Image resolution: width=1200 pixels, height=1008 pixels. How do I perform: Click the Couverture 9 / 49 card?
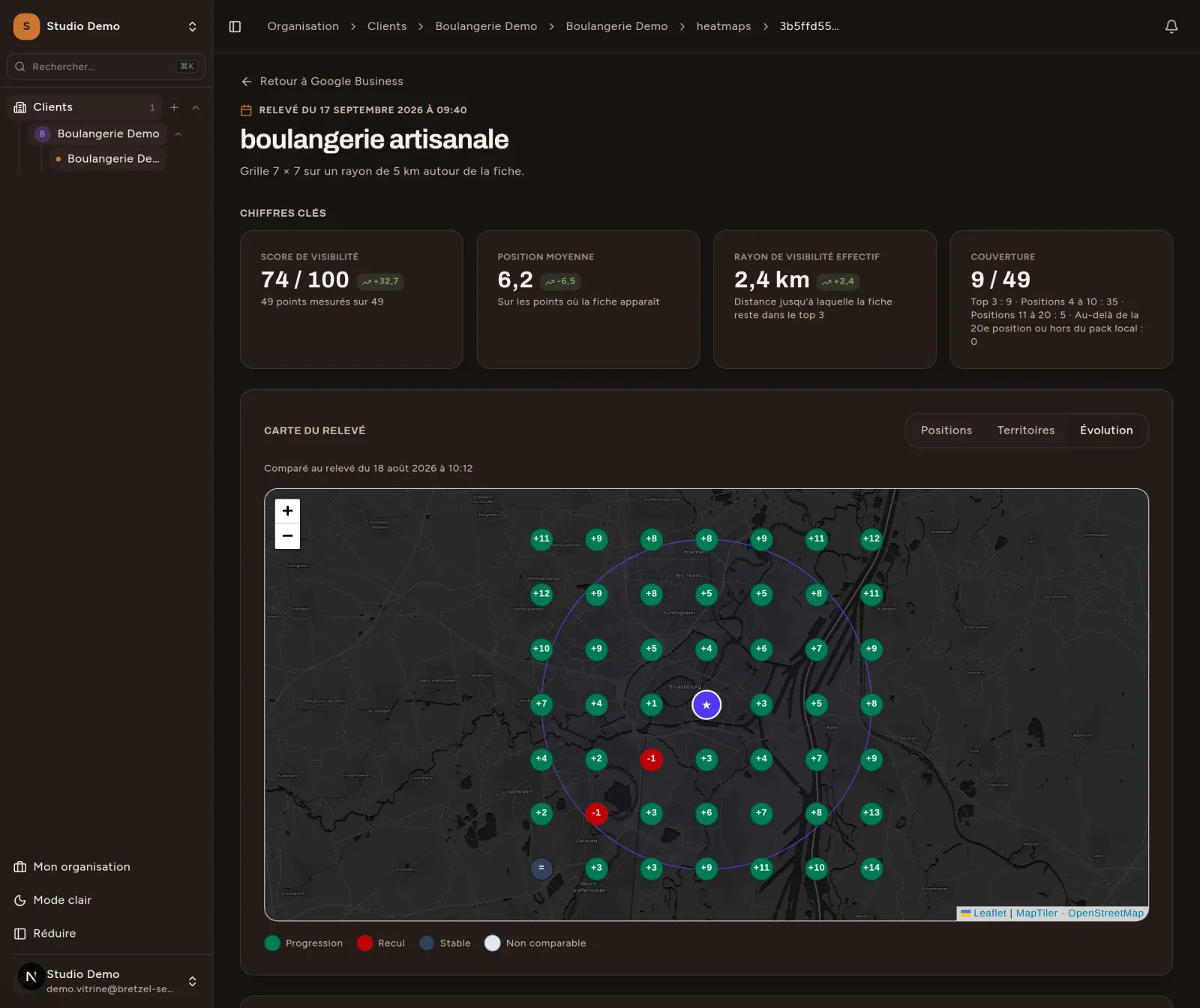click(1060, 299)
